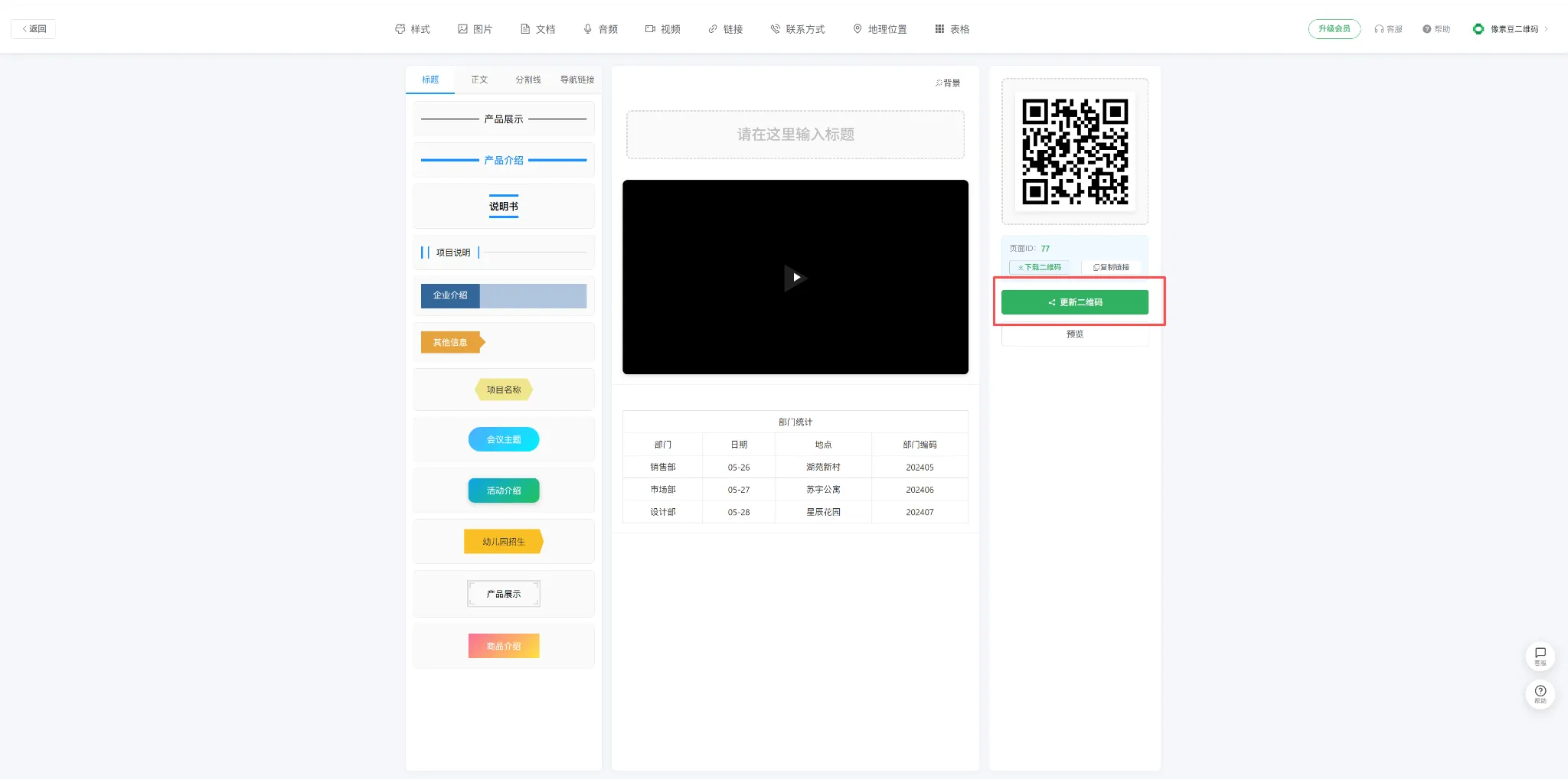The width and height of the screenshot is (1568, 779).
Task: Click the 202406 code cell
Action: coord(920,489)
